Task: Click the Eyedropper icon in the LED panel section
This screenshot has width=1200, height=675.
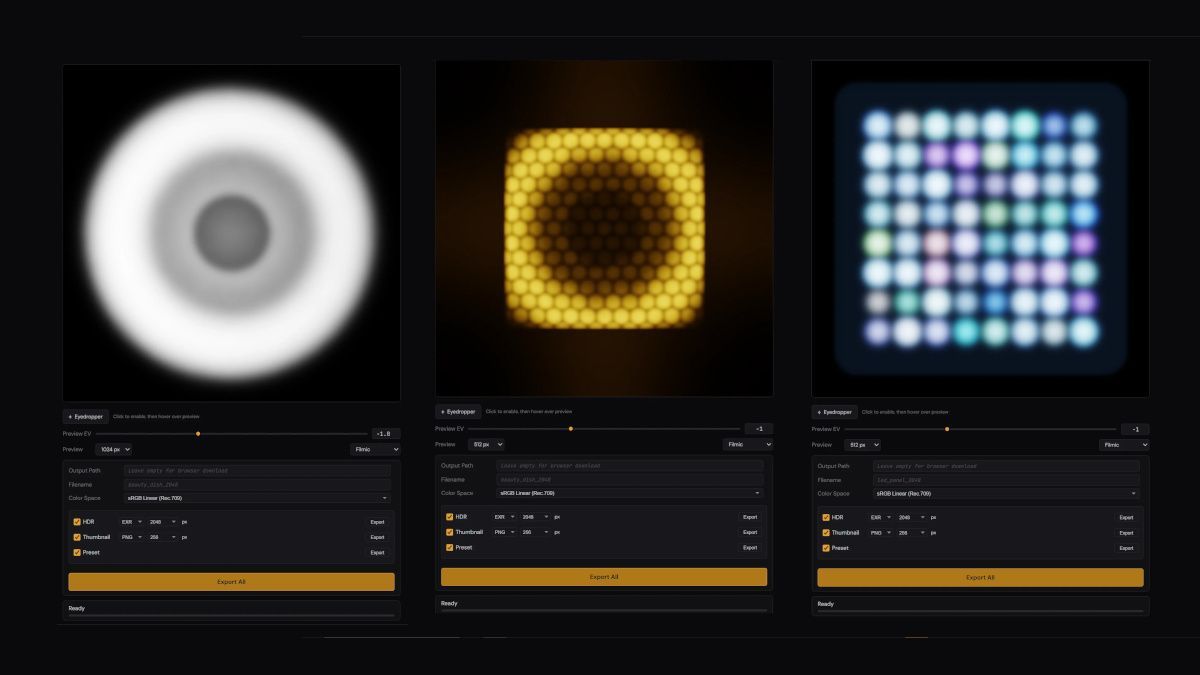Action: click(834, 411)
